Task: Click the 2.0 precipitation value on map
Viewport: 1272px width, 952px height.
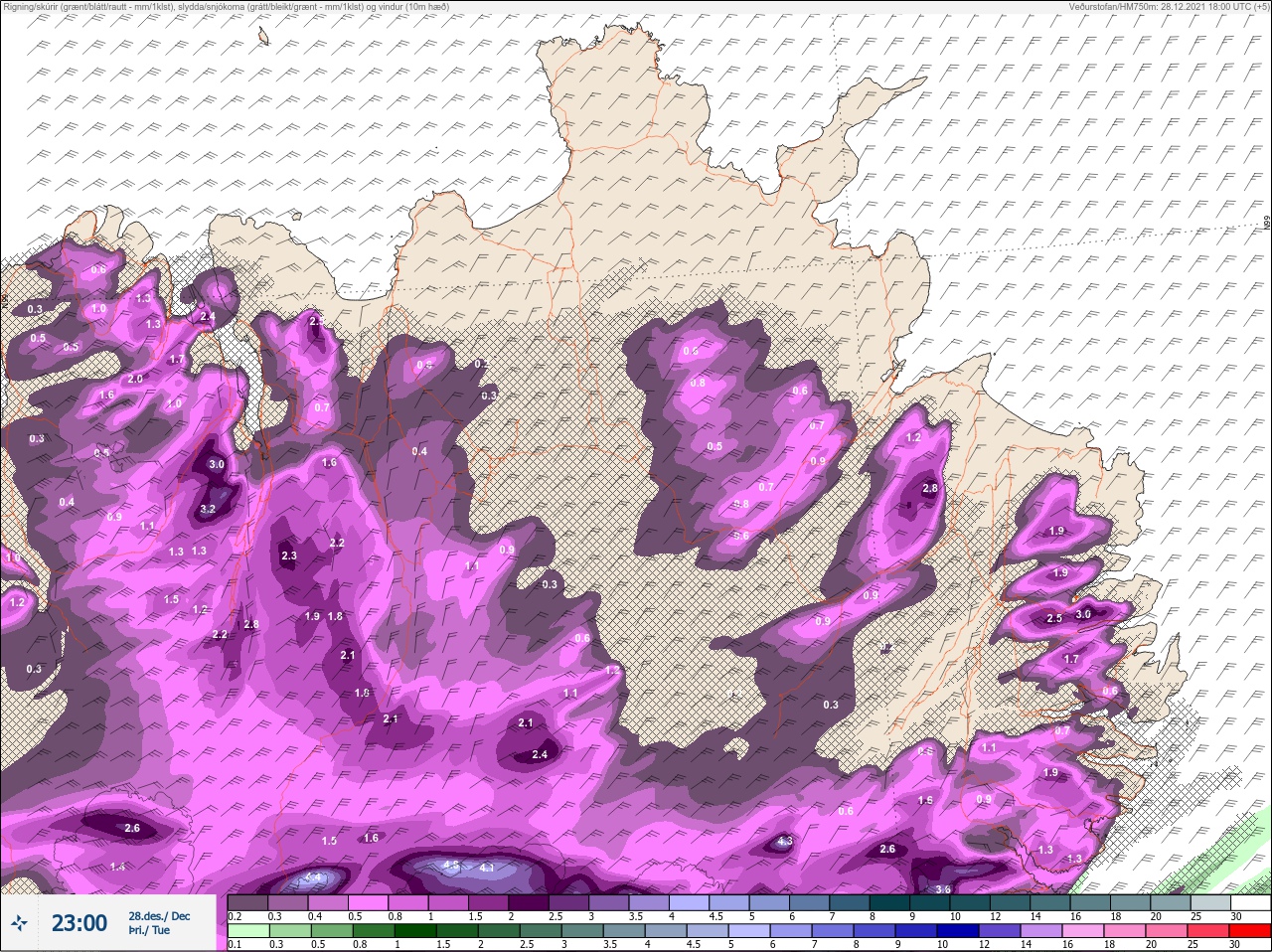Action: [x=135, y=380]
